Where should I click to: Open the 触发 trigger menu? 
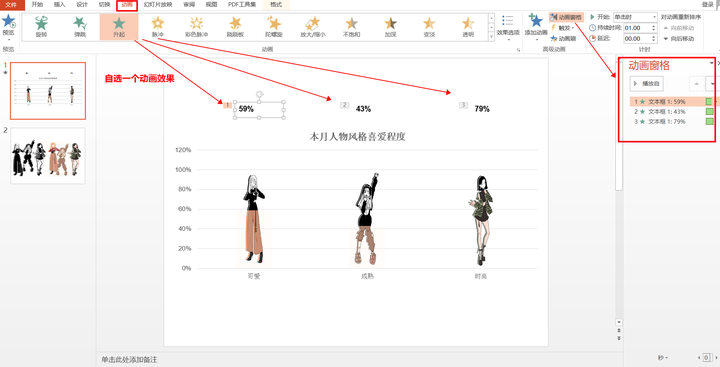(563, 28)
